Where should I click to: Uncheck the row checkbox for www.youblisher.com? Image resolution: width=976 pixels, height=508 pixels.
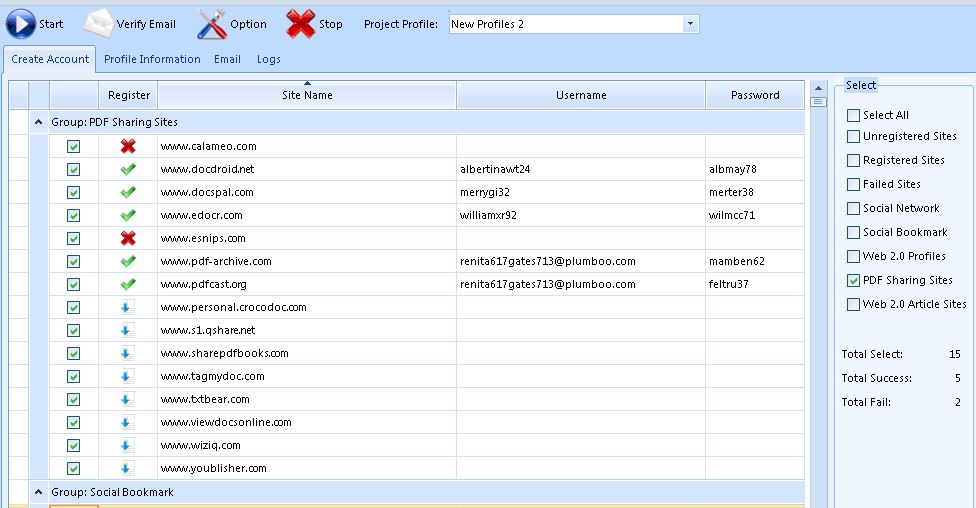click(73, 469)
